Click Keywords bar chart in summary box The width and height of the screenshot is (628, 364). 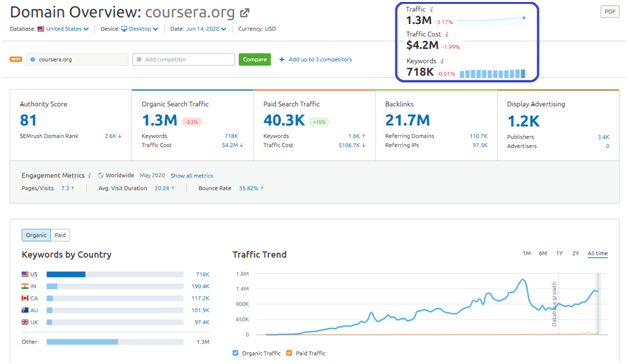492,74
